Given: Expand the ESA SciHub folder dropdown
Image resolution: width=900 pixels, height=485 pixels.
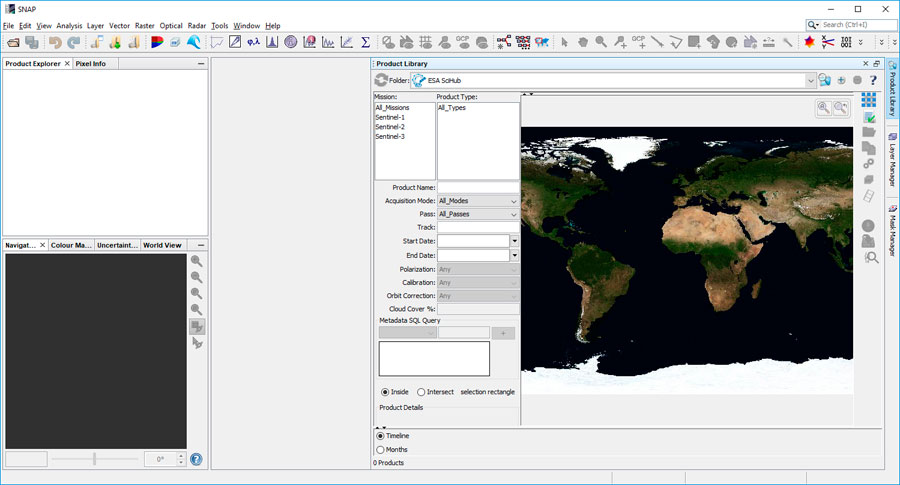Looking at the screenshot, I should click(810, 80).
